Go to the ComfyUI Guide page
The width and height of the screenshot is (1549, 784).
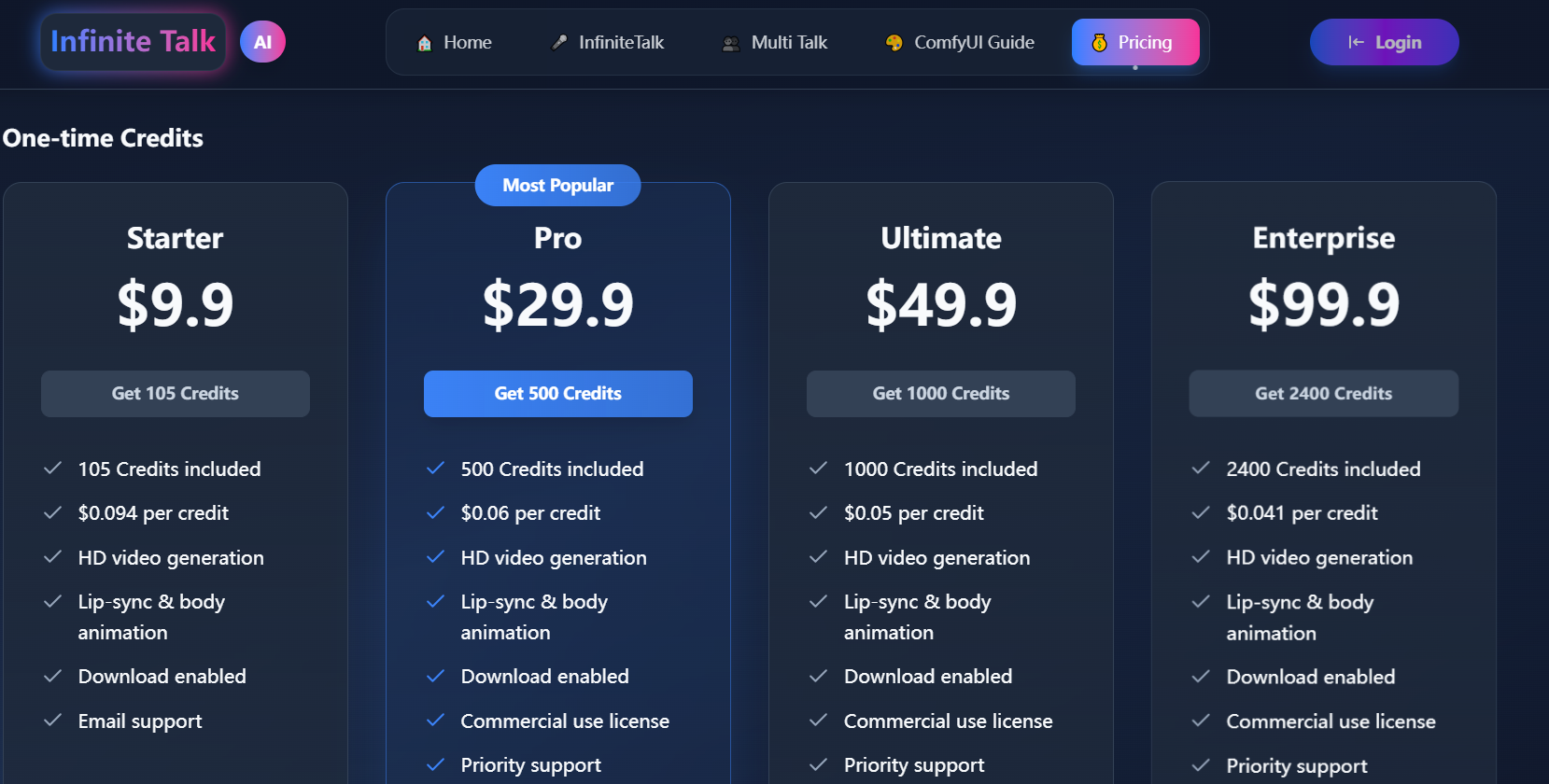pyautogui.click(x=960, y=42)
